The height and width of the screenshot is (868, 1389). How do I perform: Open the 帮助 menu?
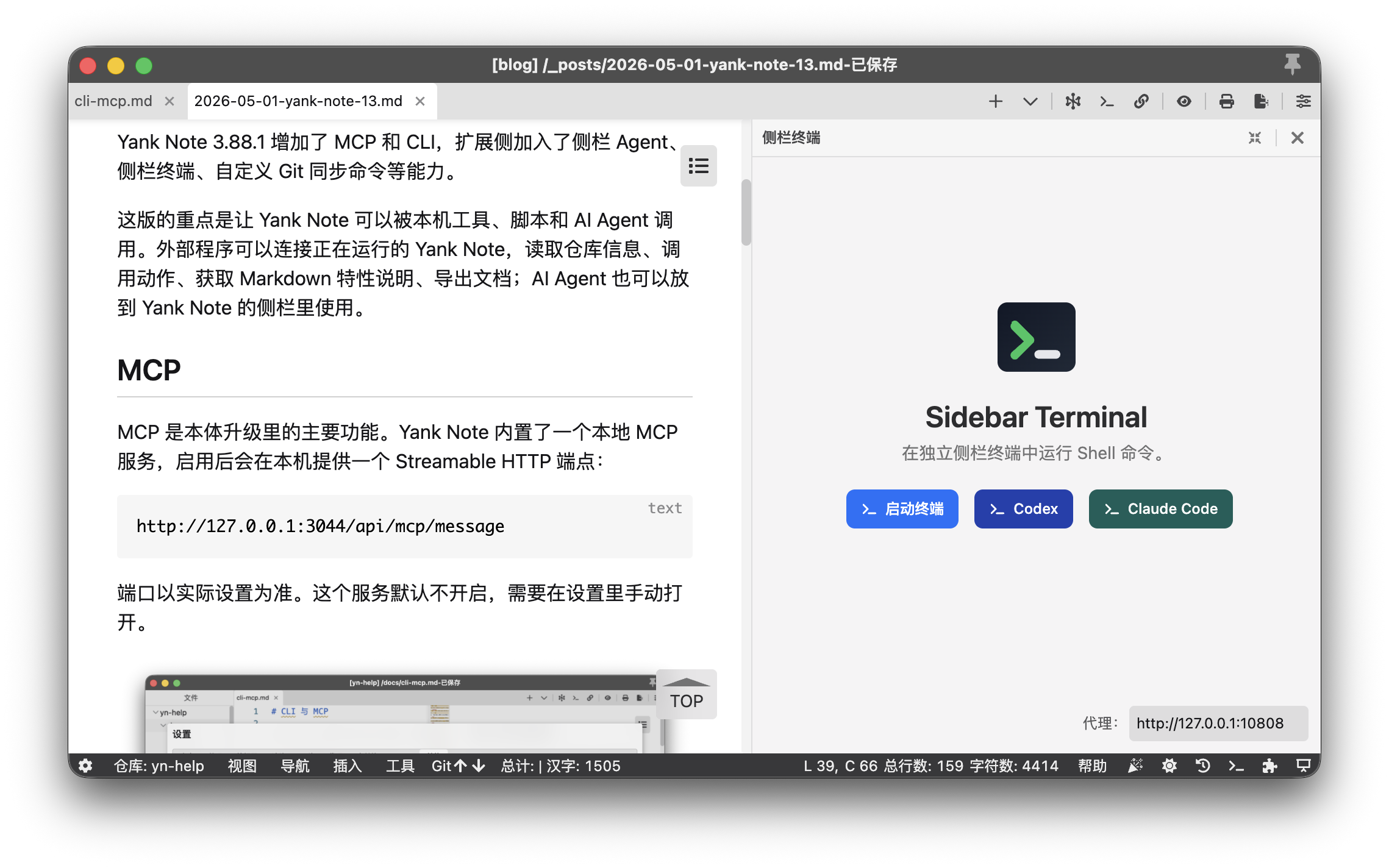[x=1092, y=766]
